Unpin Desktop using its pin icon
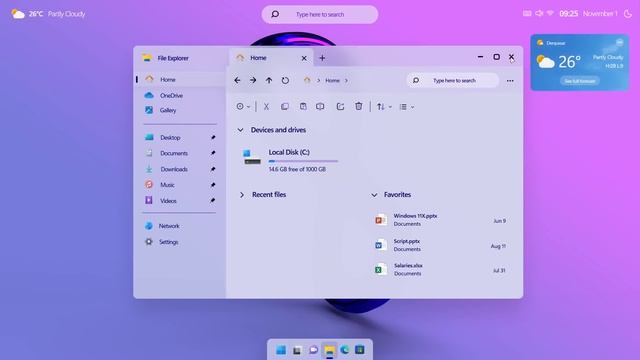 (x=213, y=138)
